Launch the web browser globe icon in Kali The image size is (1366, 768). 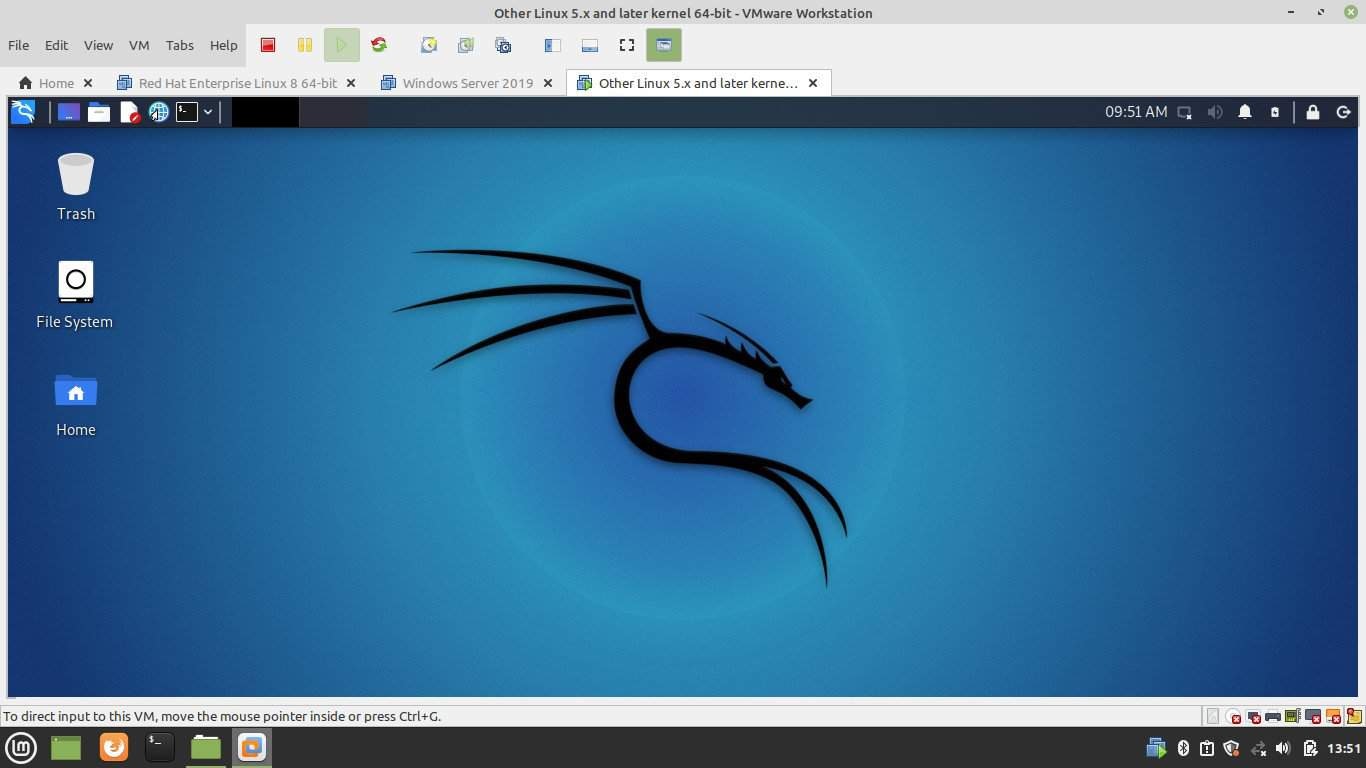pos(158,112)
